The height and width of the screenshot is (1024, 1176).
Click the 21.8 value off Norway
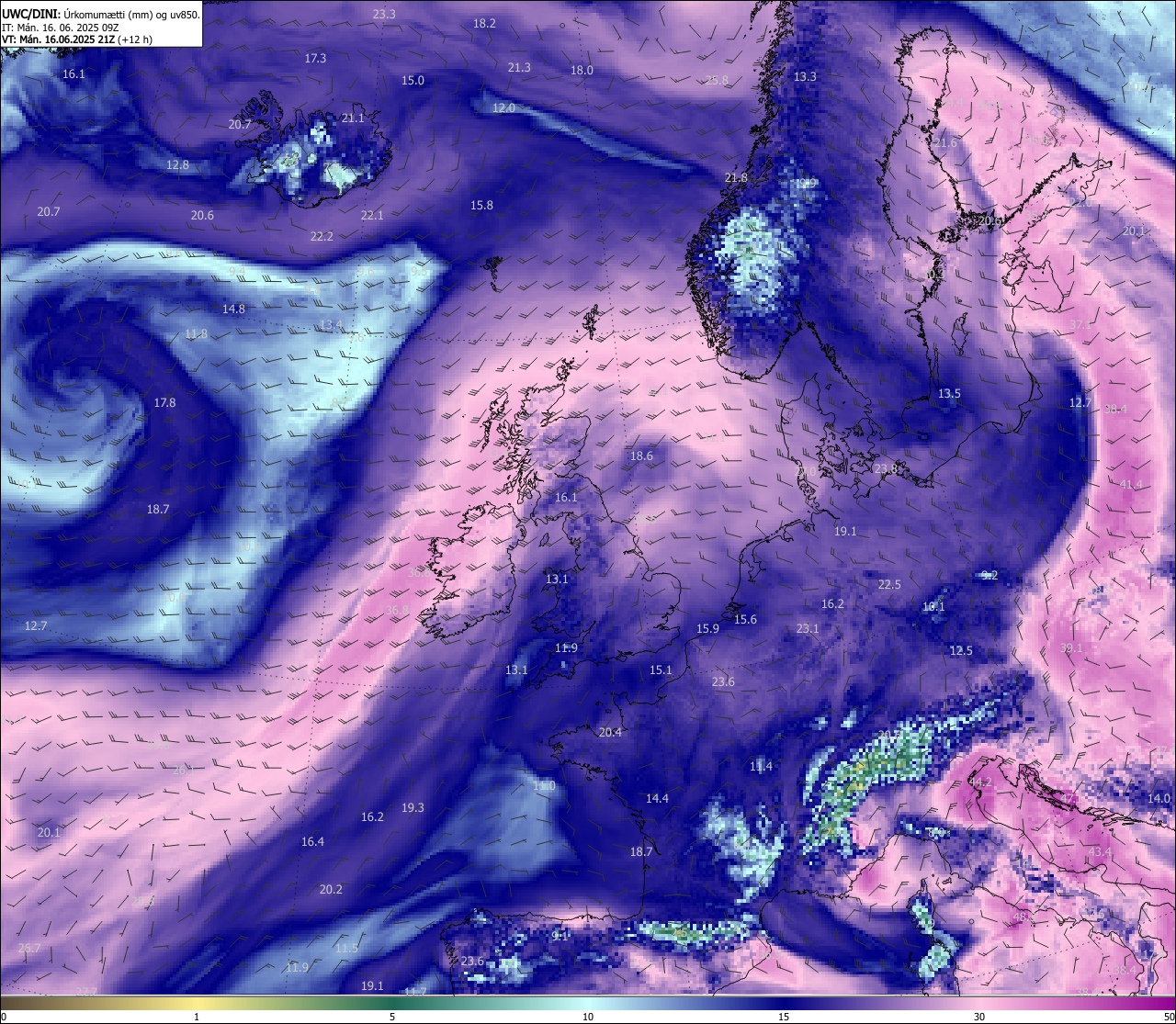pos(736,177)
